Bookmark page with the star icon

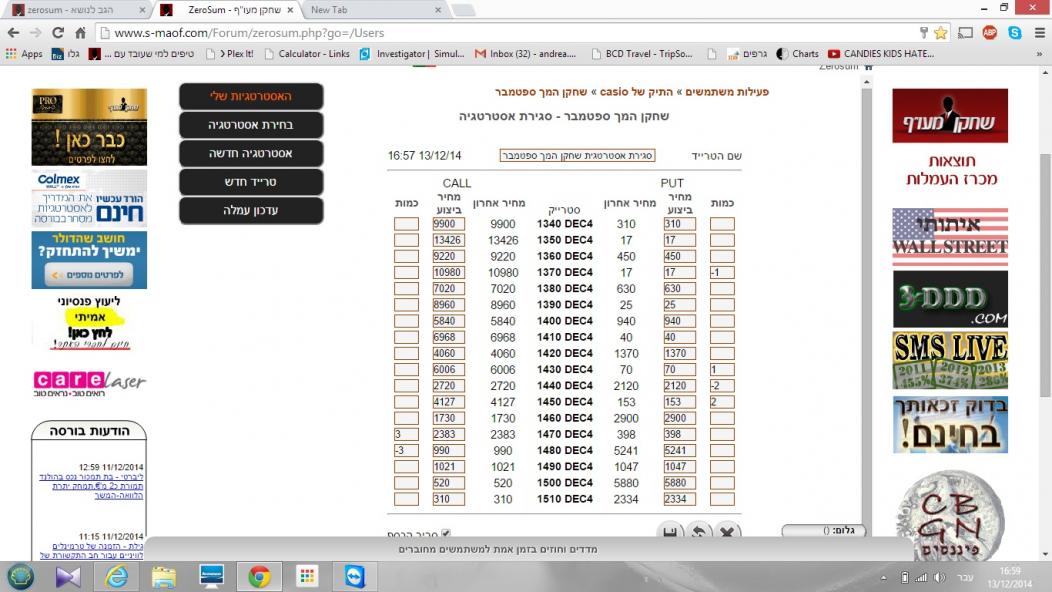pyautogui.click(x=940, y=32)
